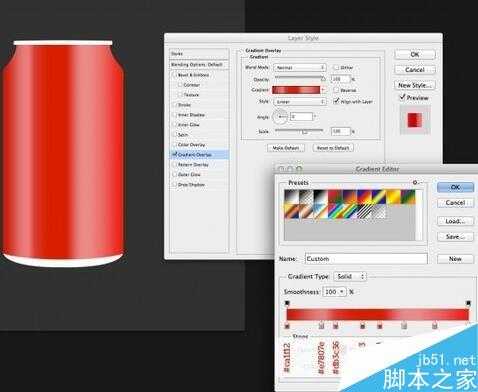Click Cancel in the Gradient Editor
This screenshot has height=392, width=478.
pyautogui.click(x=455, y=203)
